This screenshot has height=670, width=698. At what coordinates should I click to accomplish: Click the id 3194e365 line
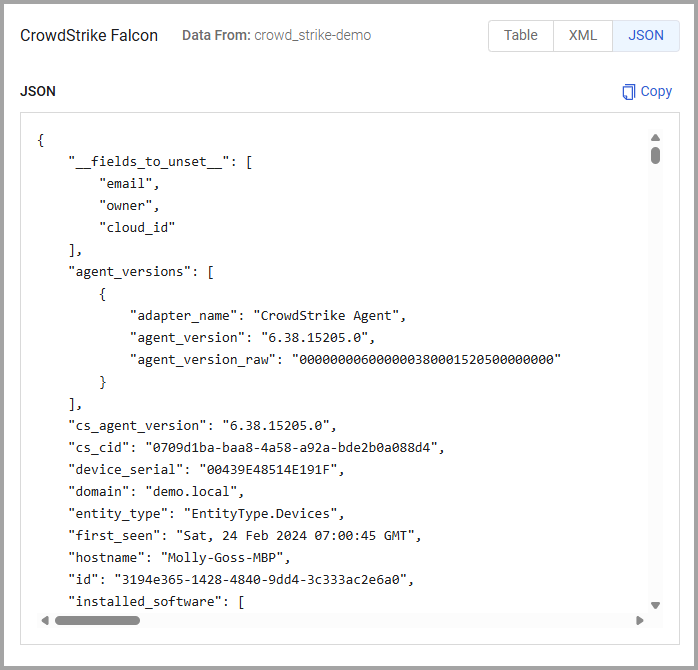point(241,580)
